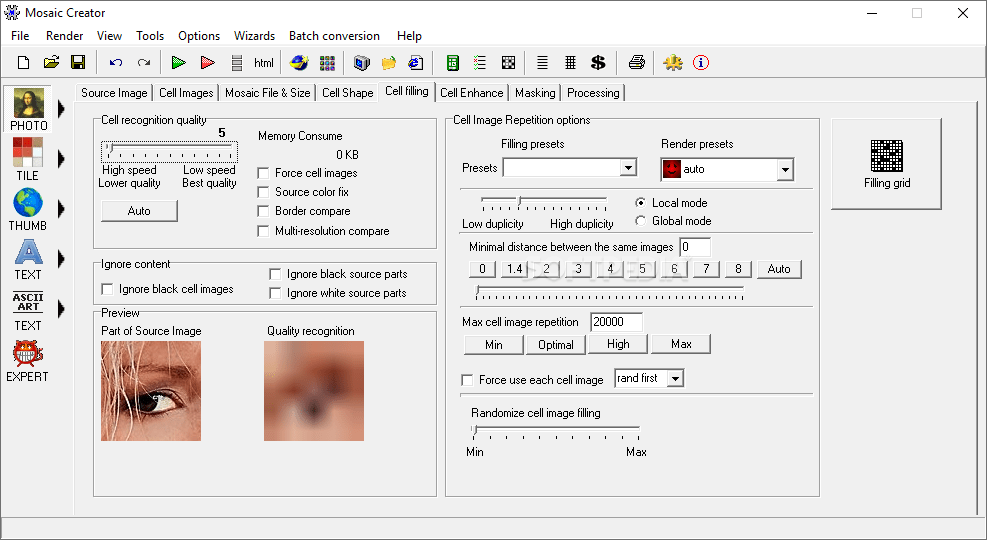Click the colorful mosaic grid toolbar icon
The image size is (987, 540).
[327, 62]
